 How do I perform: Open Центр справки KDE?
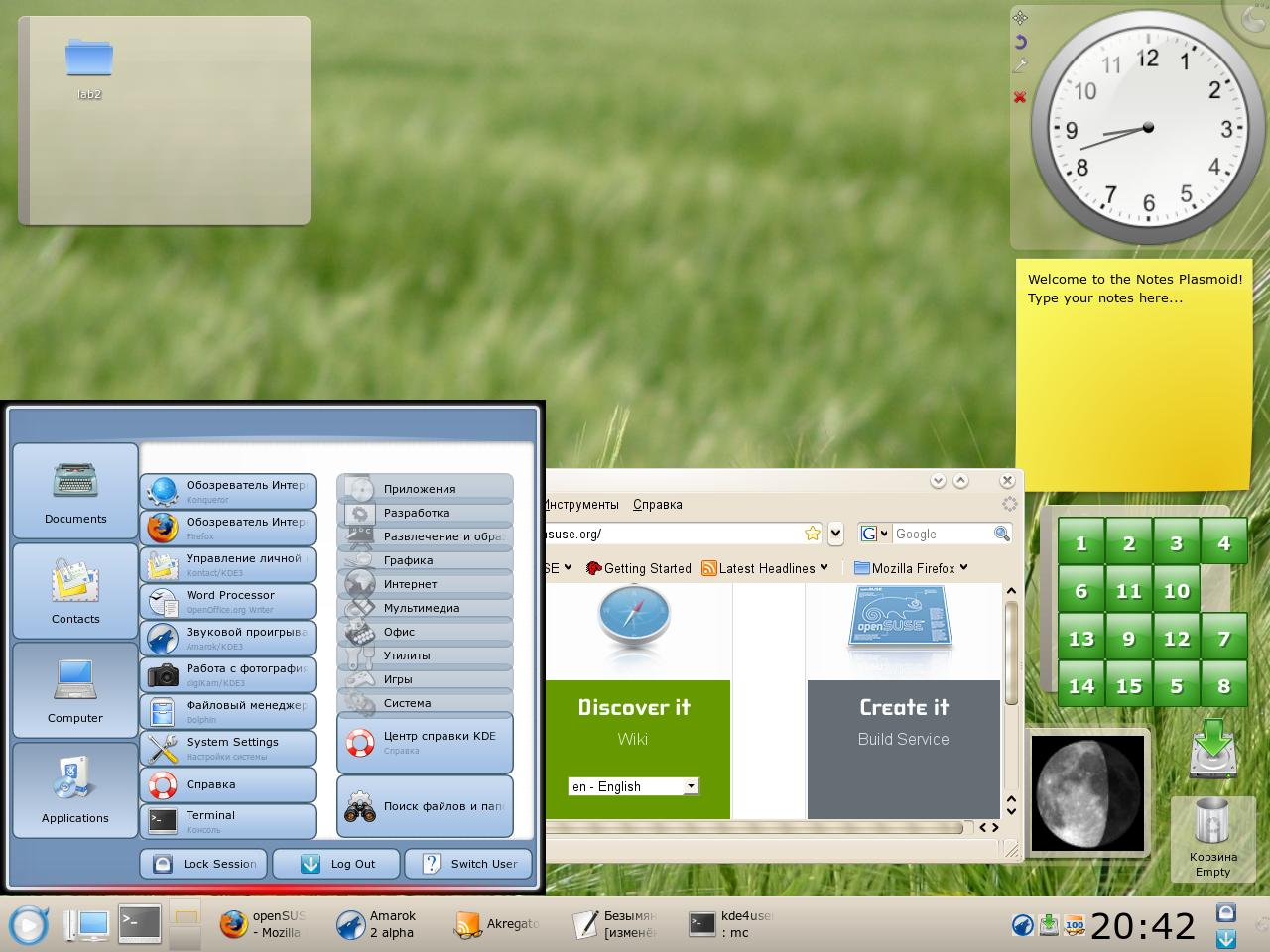coord(425,743)
